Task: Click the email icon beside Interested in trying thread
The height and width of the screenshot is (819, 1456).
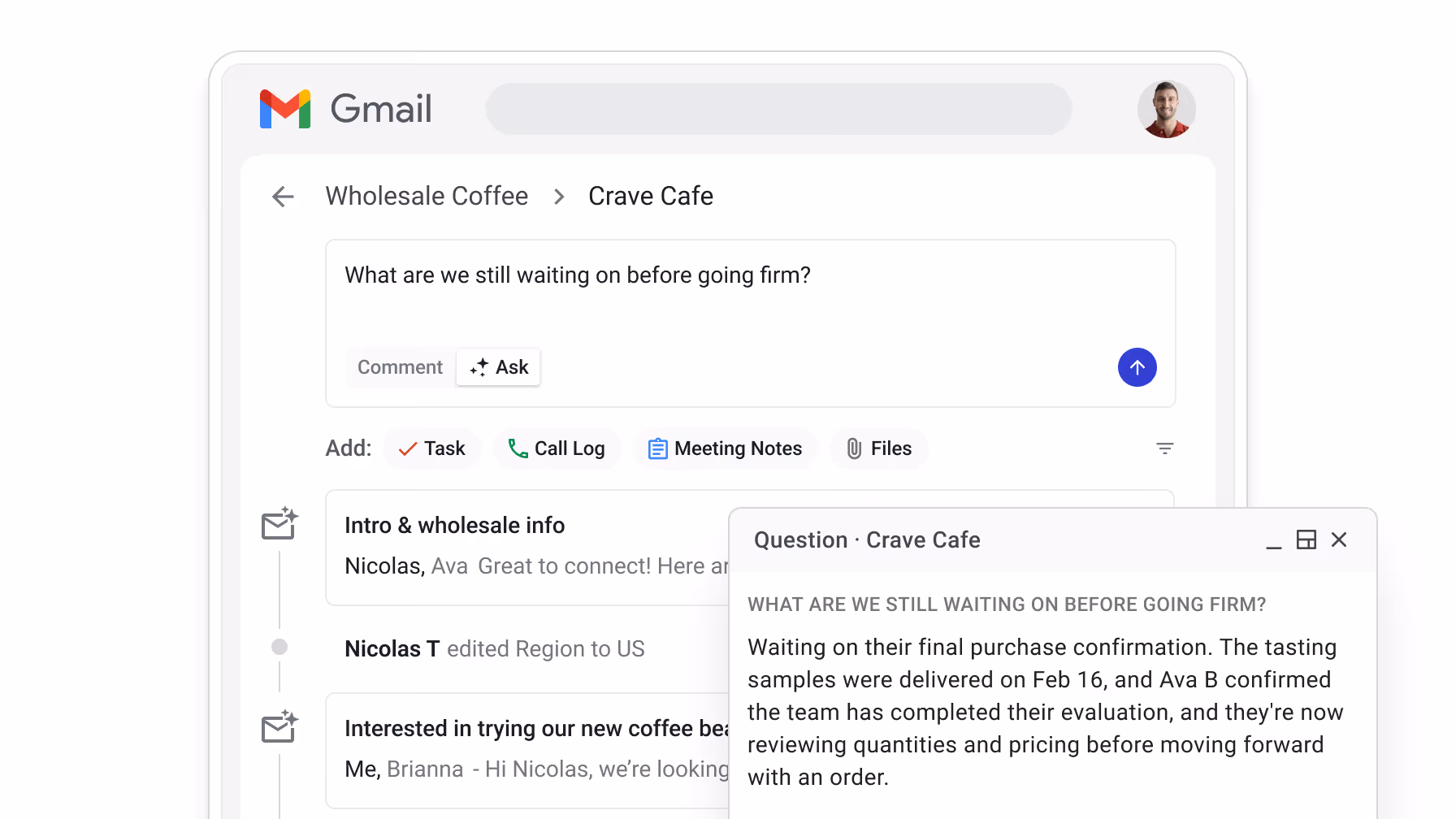Action: [x=279, y=727]
